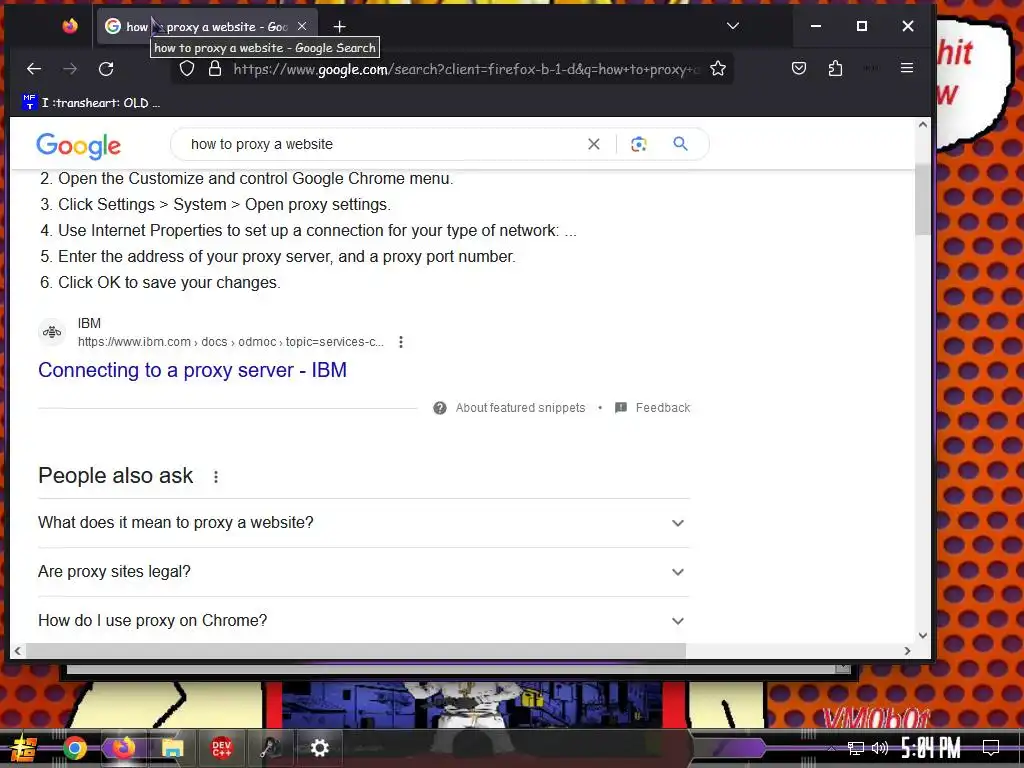This screenshot has width=1024, height=768.
Task: Bookmark this page with the star icon
Action: coord(718,69)
